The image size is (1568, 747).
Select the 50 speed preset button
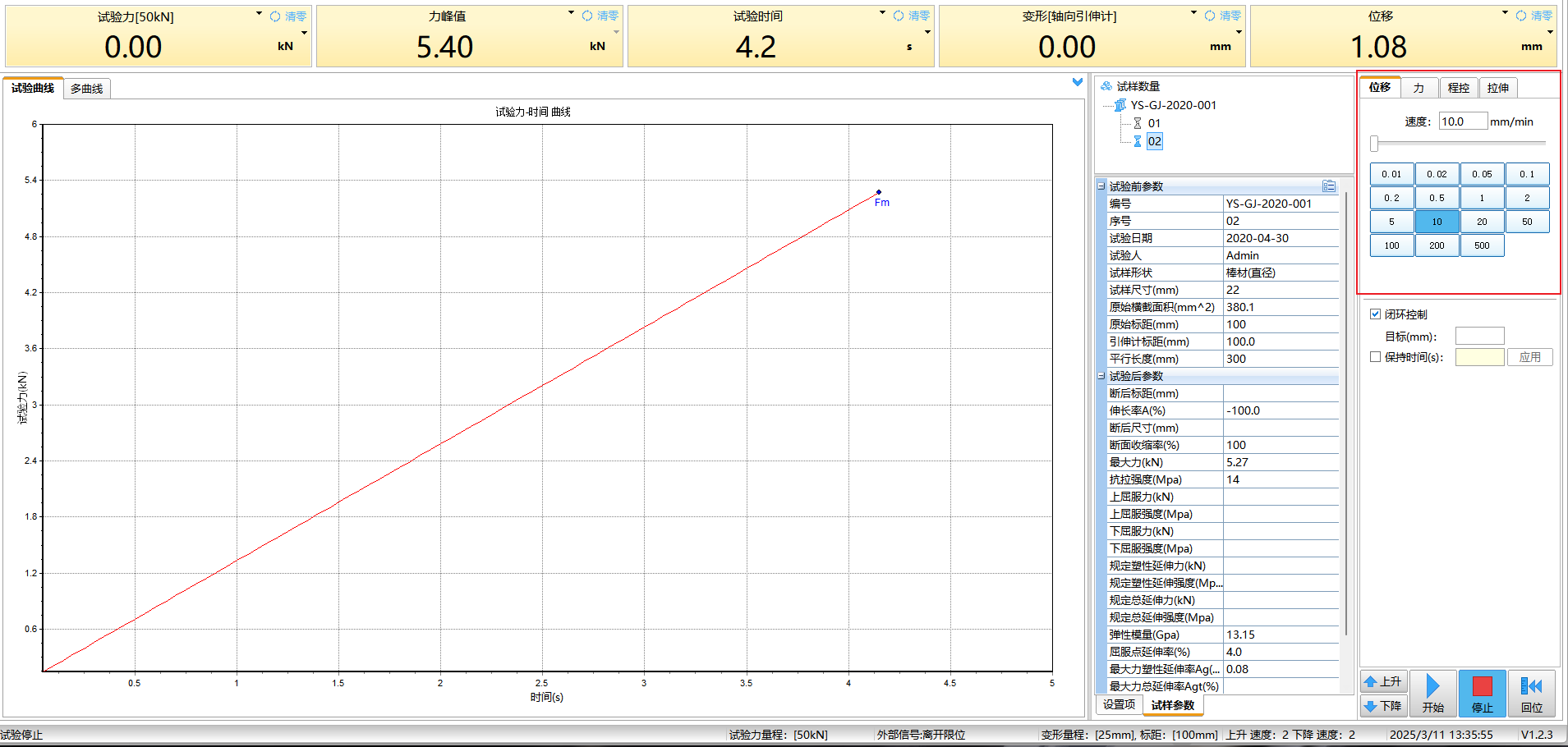[x=1526, y=222]
